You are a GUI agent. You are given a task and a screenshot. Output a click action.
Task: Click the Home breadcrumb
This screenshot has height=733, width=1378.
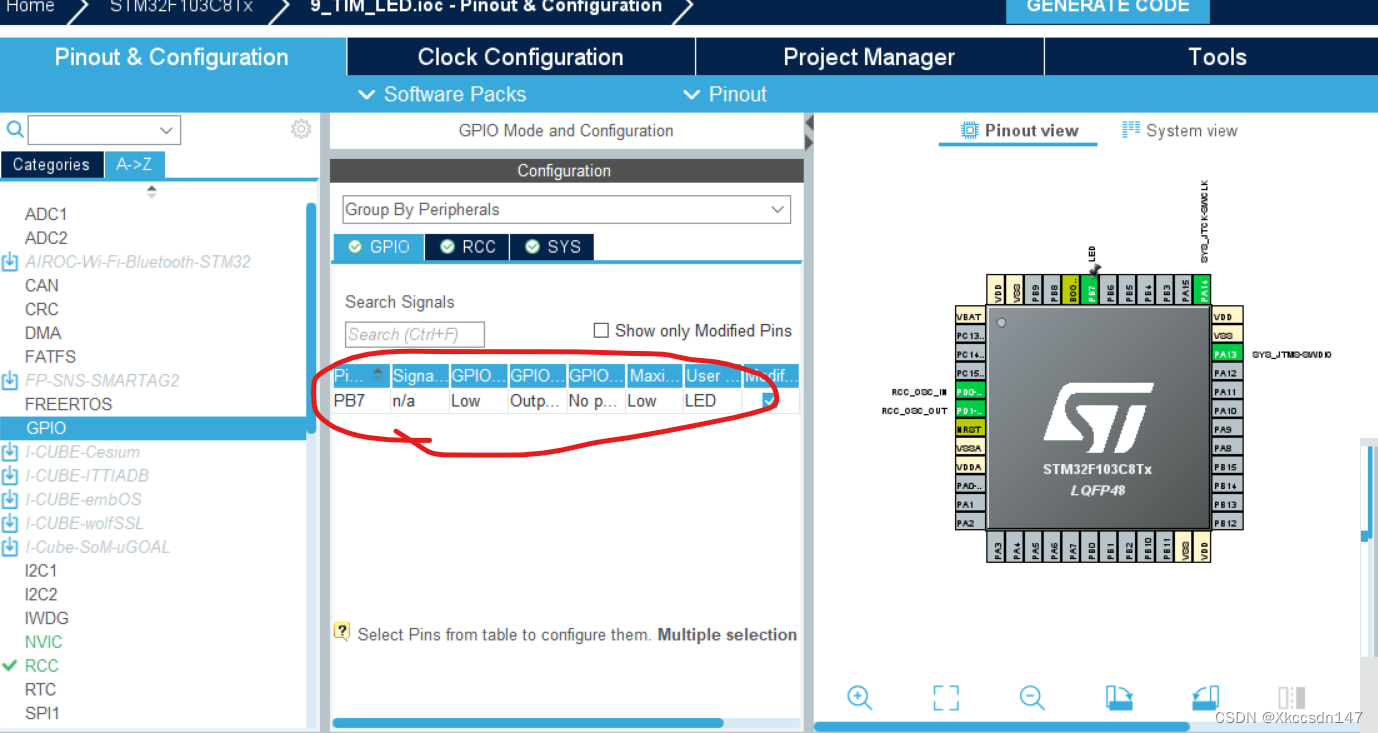(x=31, y=7)
